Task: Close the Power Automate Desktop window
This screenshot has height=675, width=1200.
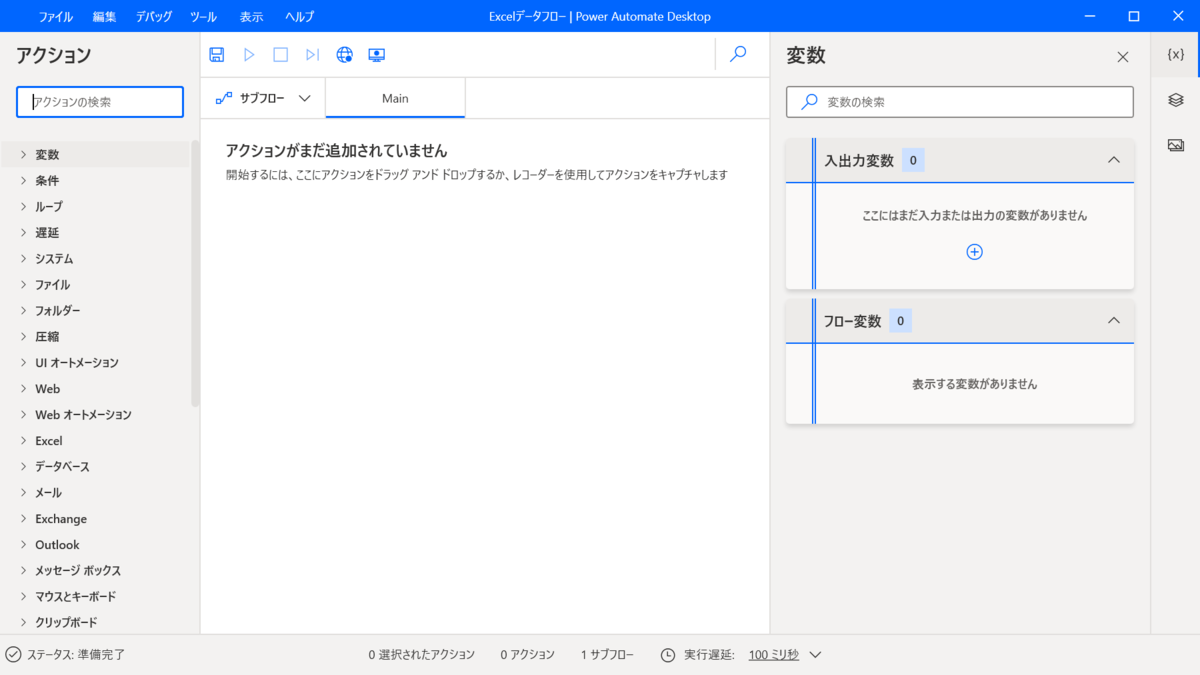Action: pos(1178,17)
